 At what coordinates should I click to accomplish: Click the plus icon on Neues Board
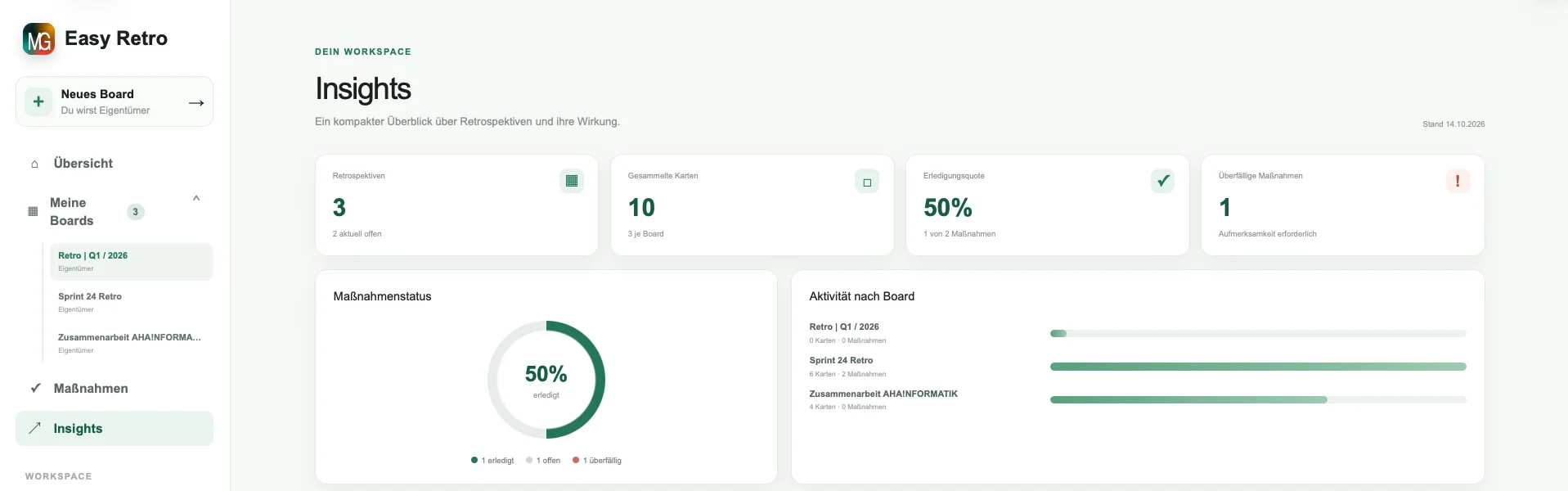(38, 102)
